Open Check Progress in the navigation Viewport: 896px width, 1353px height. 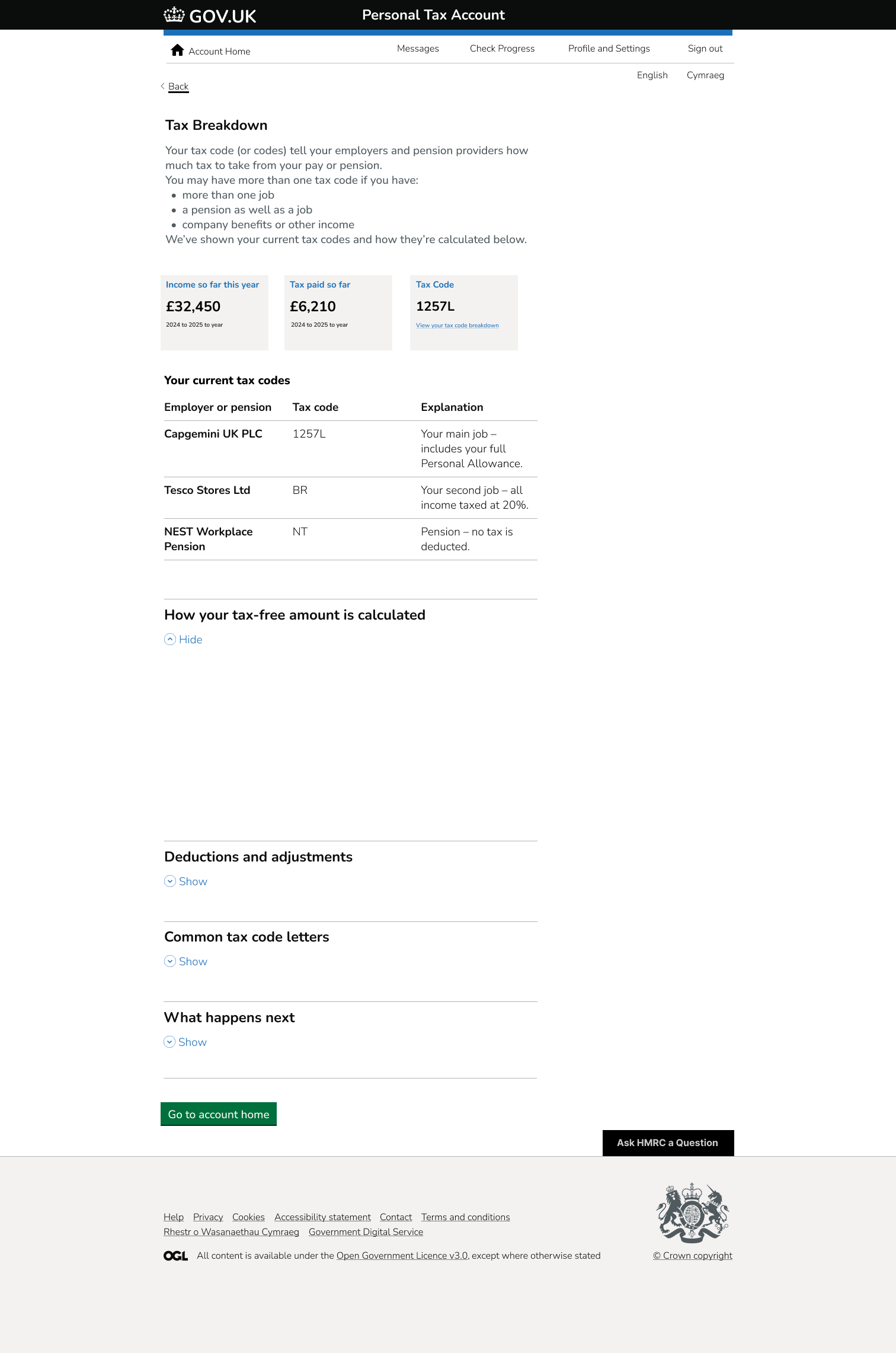(x=502, y=49)
